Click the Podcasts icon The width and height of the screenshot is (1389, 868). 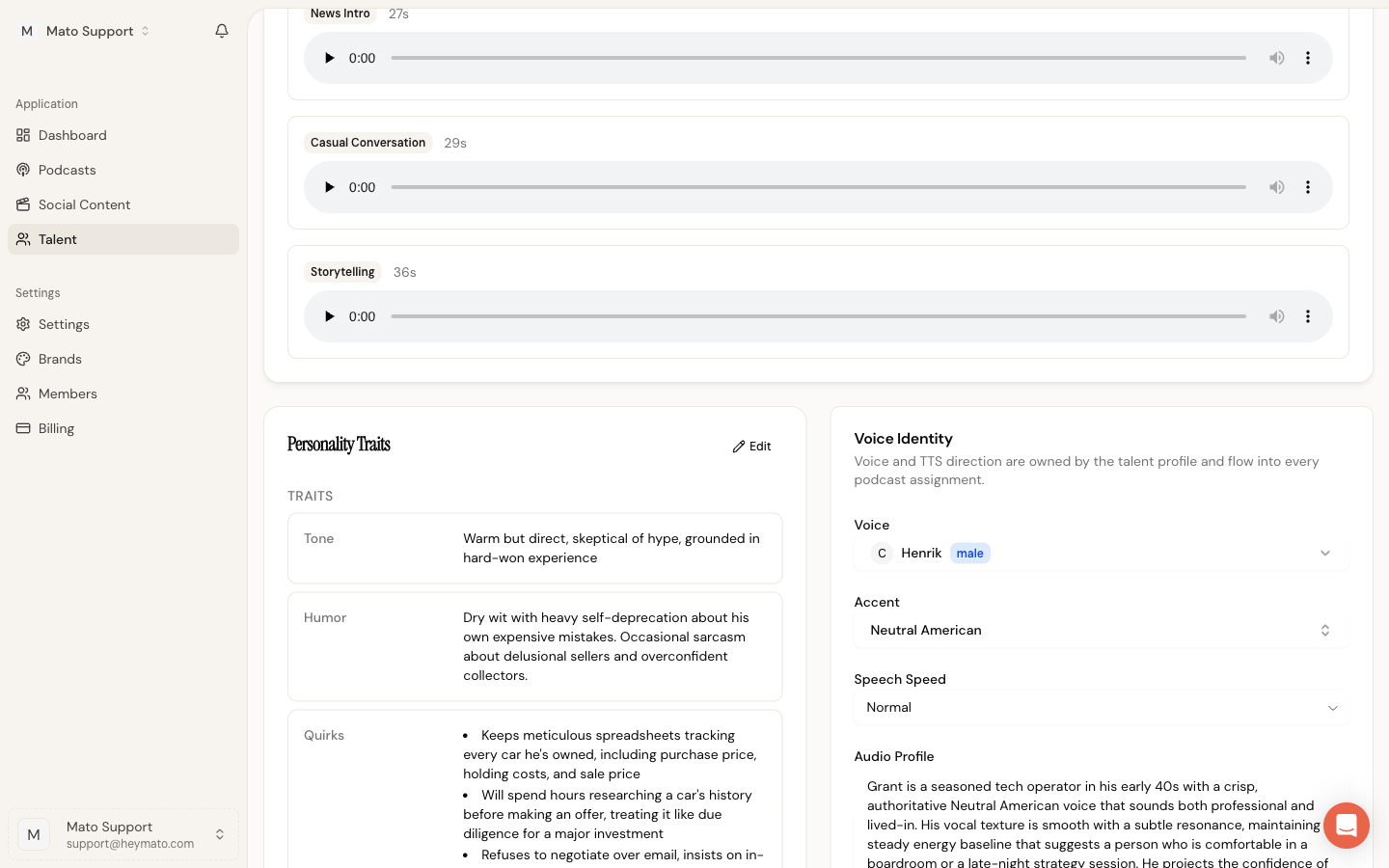point(23,170)
